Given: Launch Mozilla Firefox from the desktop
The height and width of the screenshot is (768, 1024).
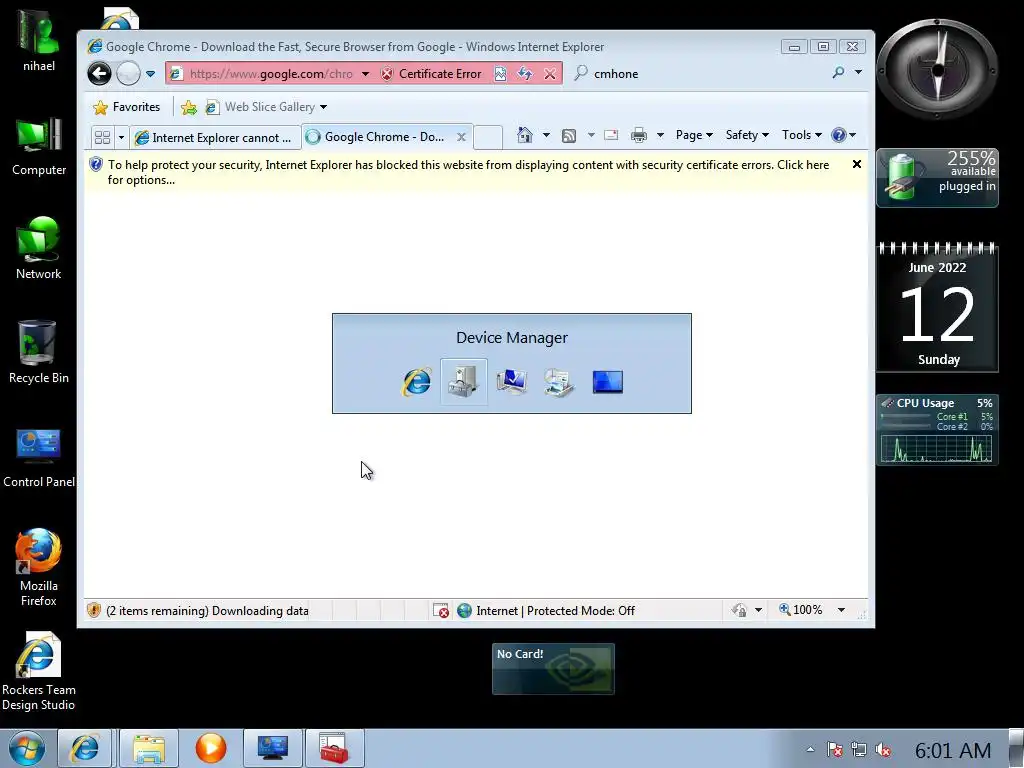Looking at the screenshot, I should tap(39, 567).
